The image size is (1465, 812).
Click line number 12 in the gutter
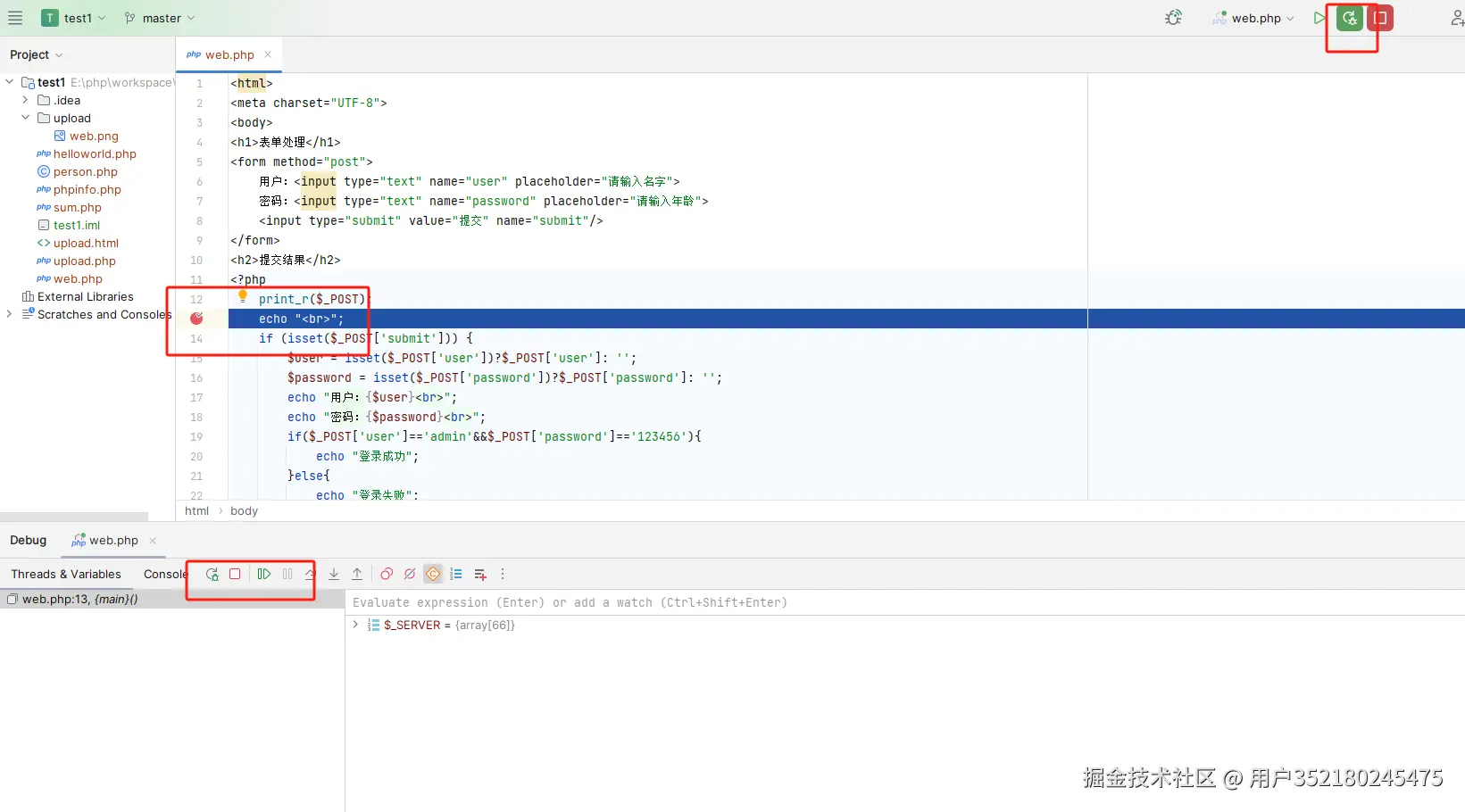point(196,299)
